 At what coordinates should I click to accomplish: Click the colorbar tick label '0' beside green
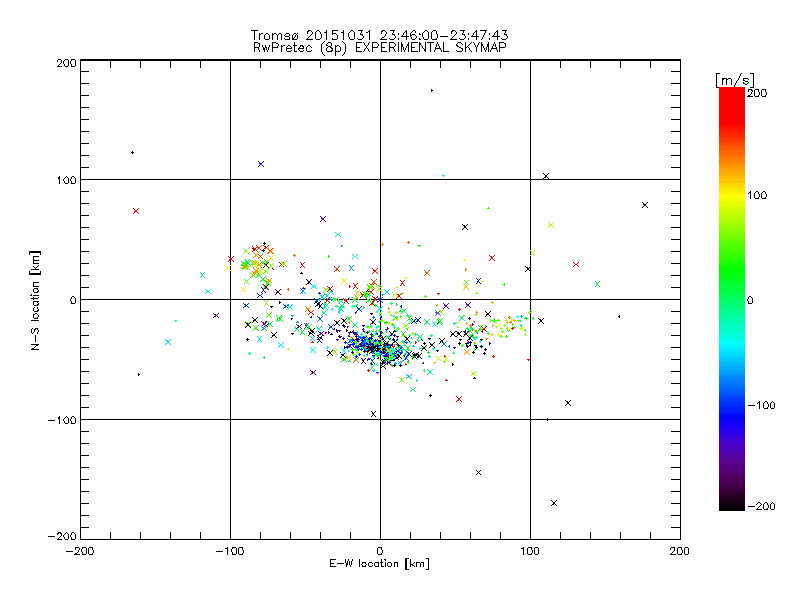pyautogui.click(x=750, y=300)
